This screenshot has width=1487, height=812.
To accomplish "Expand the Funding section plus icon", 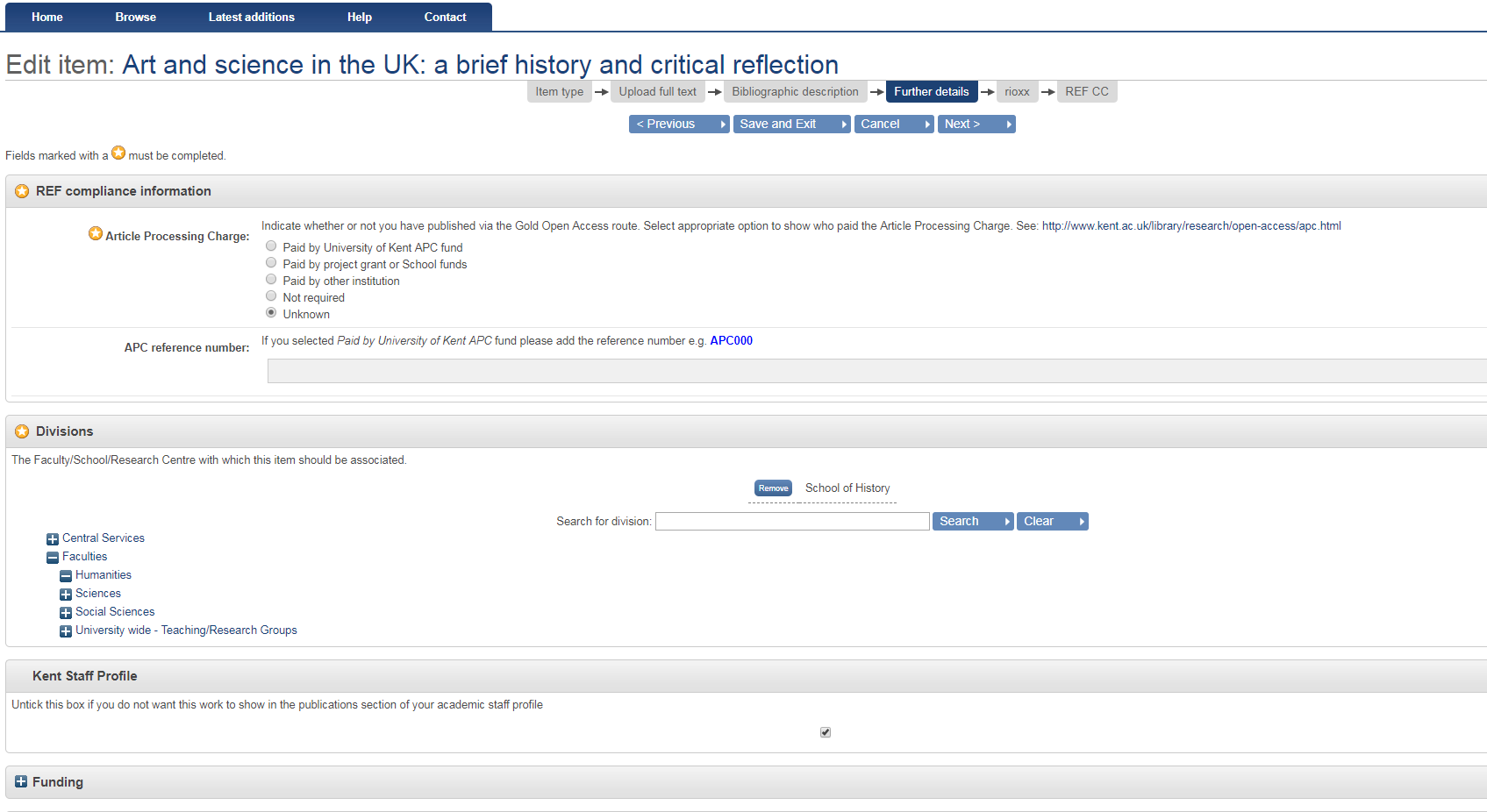I will (x=21, y=781).
